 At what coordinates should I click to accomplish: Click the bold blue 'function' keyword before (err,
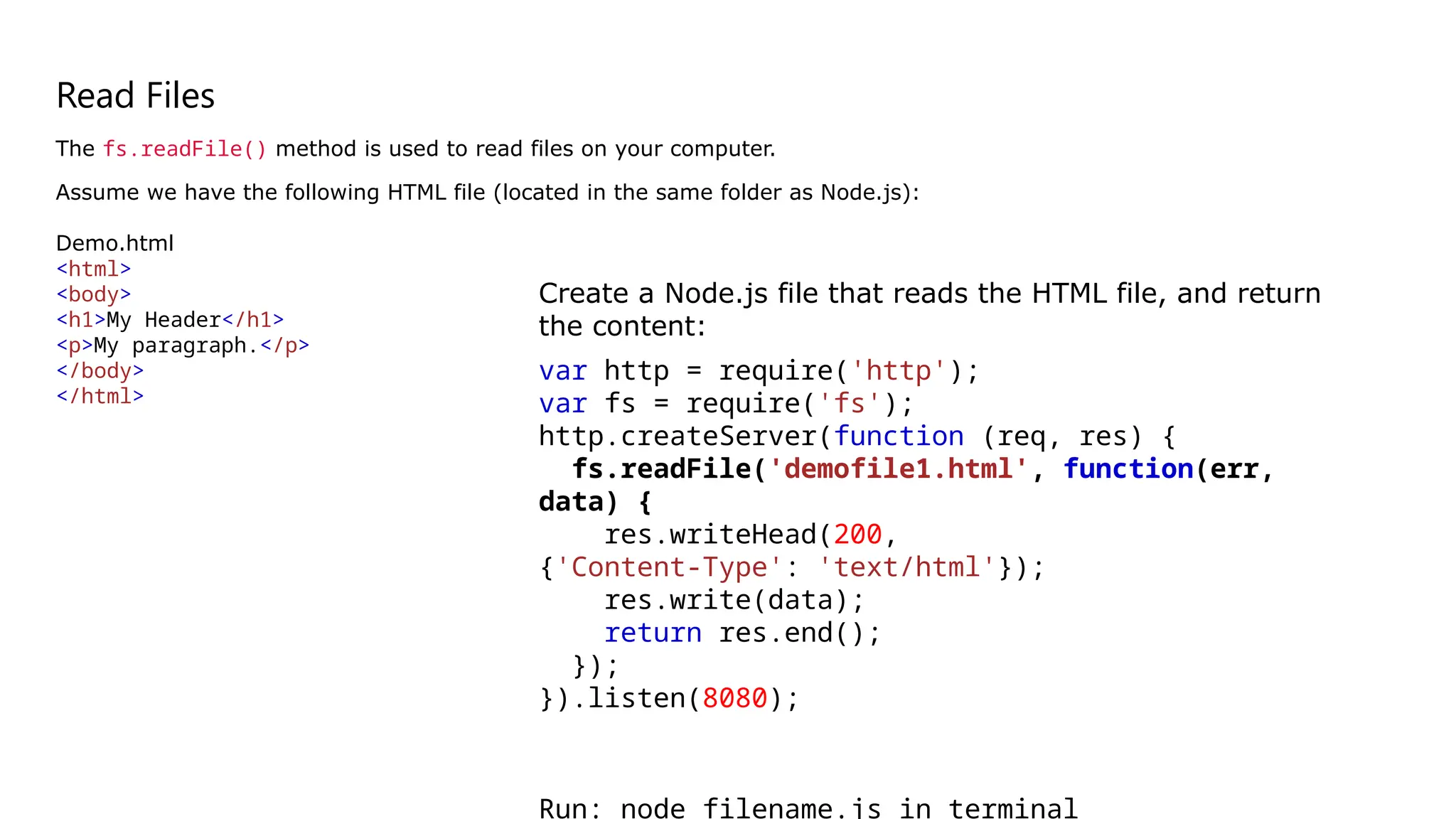pos(1128,469)
